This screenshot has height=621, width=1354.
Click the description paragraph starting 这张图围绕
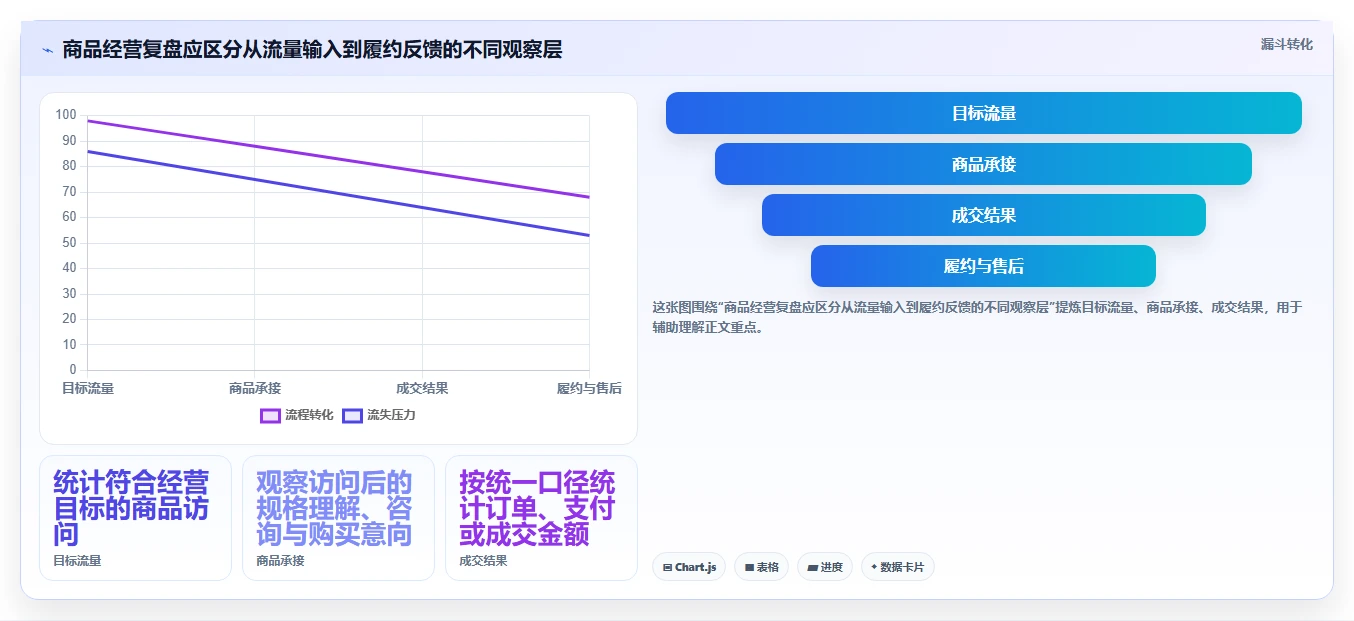977,317
